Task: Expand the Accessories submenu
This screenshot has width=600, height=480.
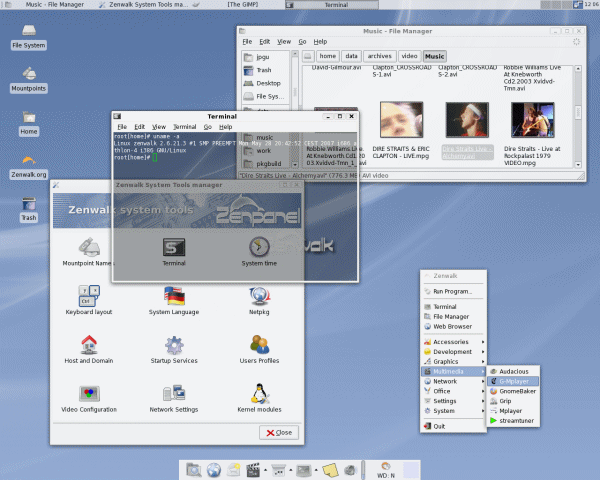Action: [452, 342]
